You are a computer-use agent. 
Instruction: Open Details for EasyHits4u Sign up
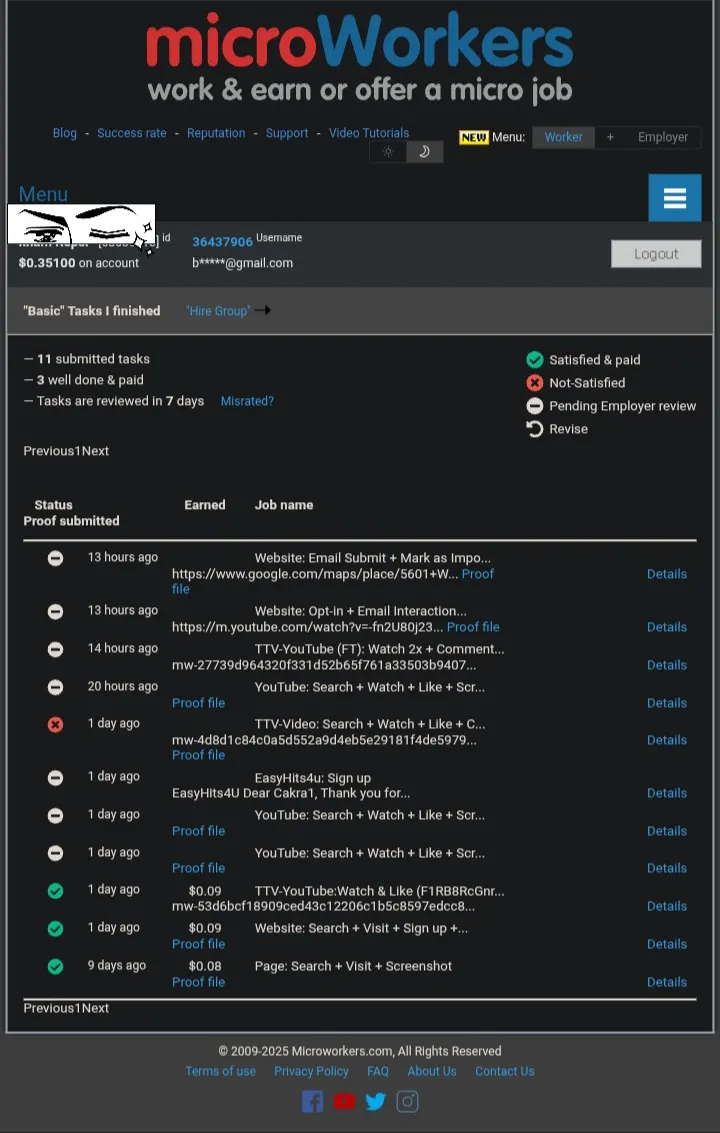pyautogui.click(x=667, y=793)
